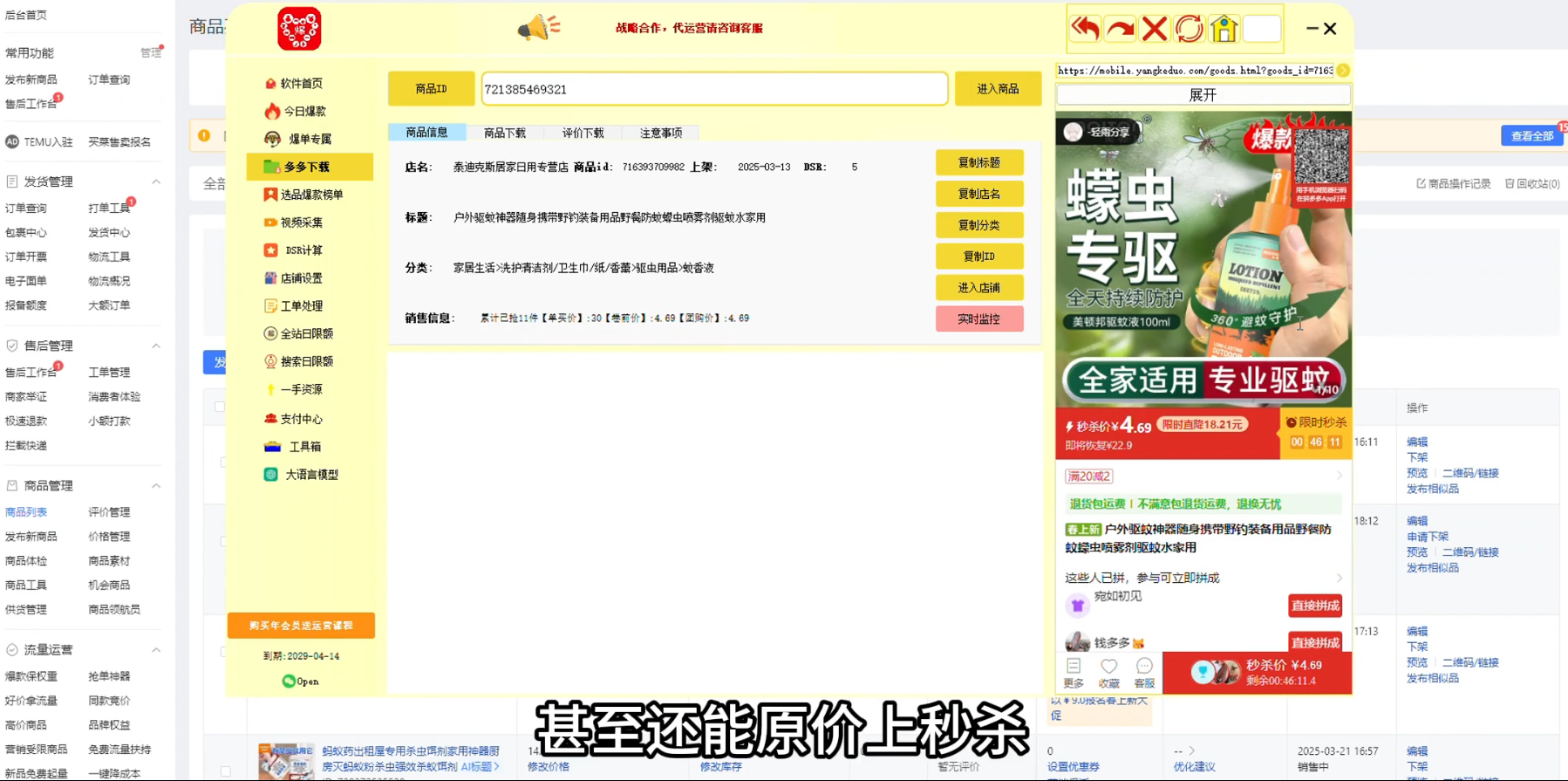Open 视频采集 in the sidebar
1568x781 pixels.
[301, 223]
